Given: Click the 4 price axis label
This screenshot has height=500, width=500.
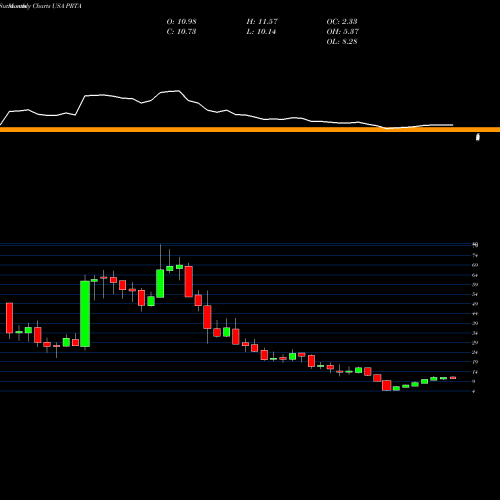Looking at the screenshot, I should pos(474,391).
